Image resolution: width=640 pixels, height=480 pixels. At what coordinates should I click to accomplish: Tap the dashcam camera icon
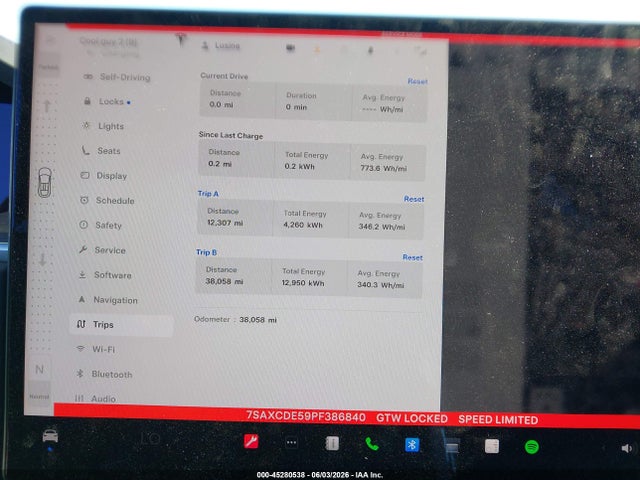290,48
